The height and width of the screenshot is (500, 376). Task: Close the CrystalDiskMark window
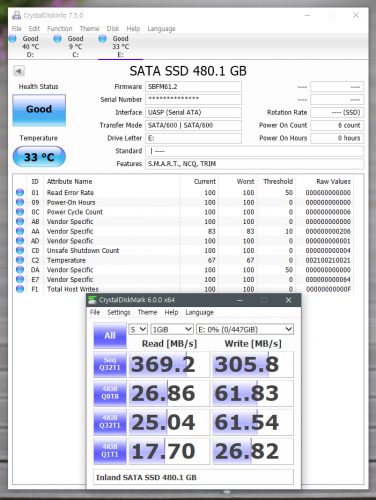pos(289,300)
